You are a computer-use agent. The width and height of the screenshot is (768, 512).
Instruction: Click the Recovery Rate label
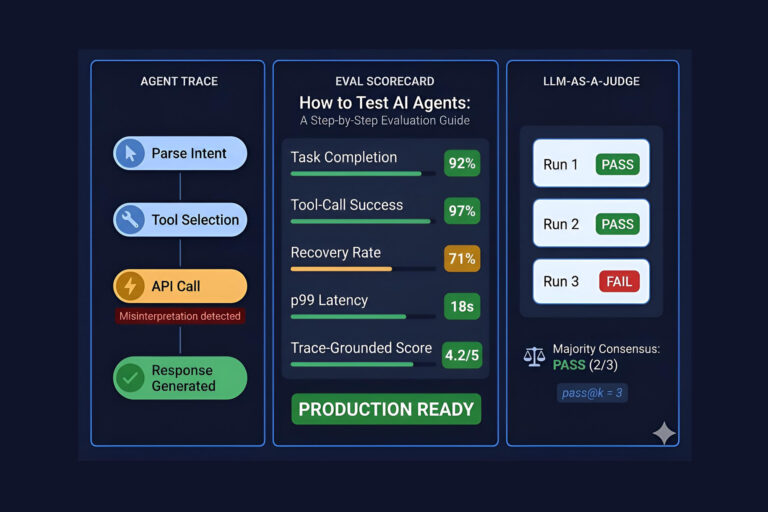[x=336, y=252]
